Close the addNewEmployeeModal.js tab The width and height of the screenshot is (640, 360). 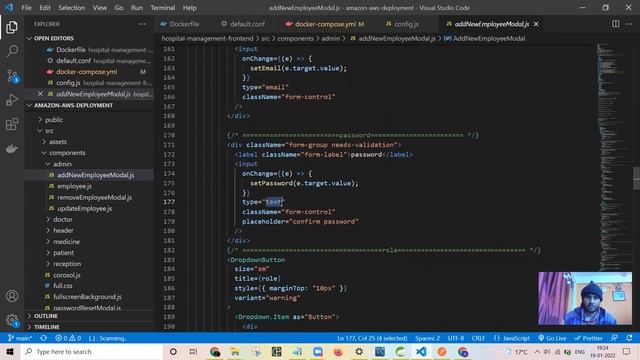[x=536, y=24]
